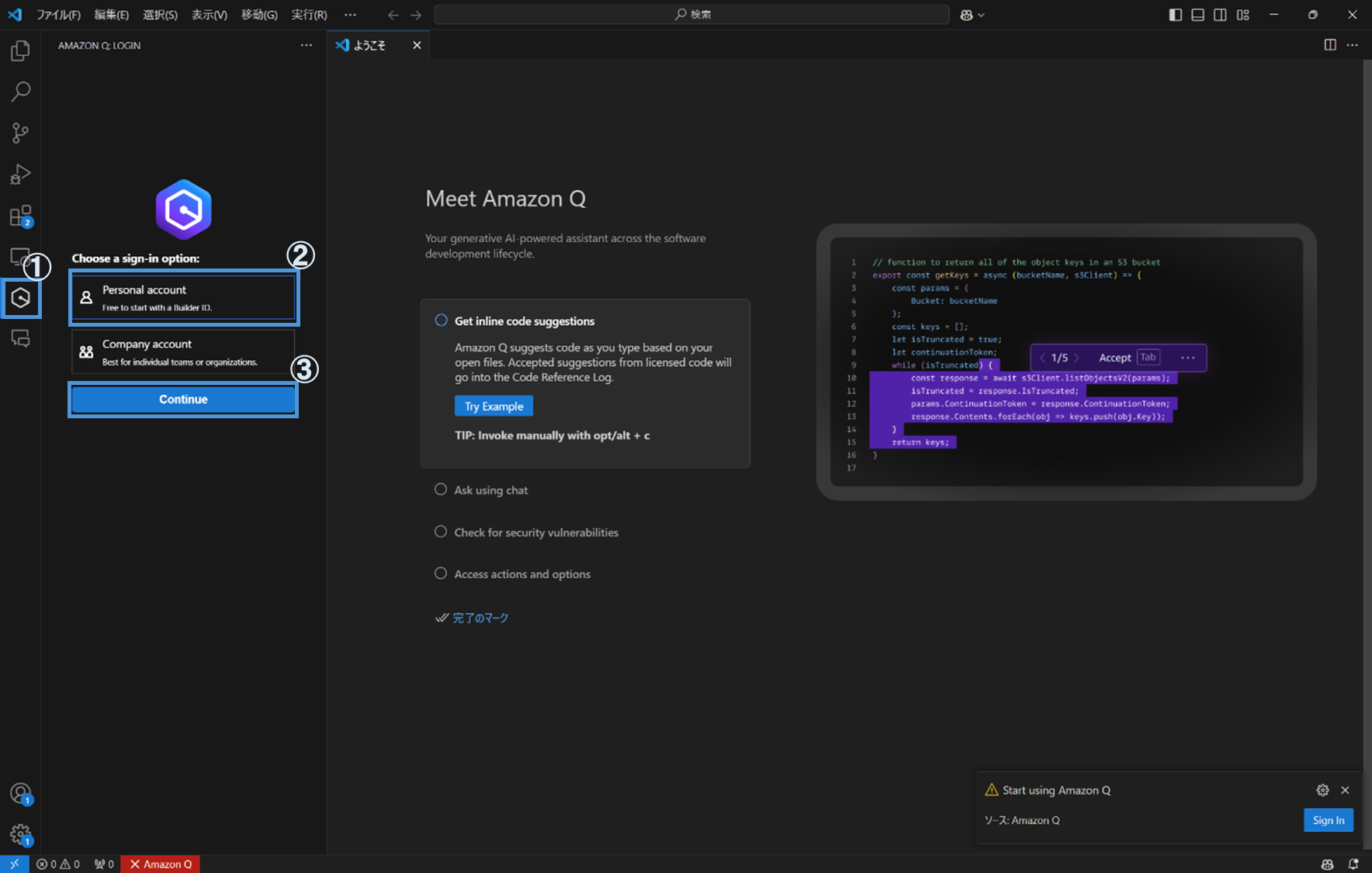Click the Copilot icon in title bar
This screenshot has width=1372, height=873.
coord(966,15)
